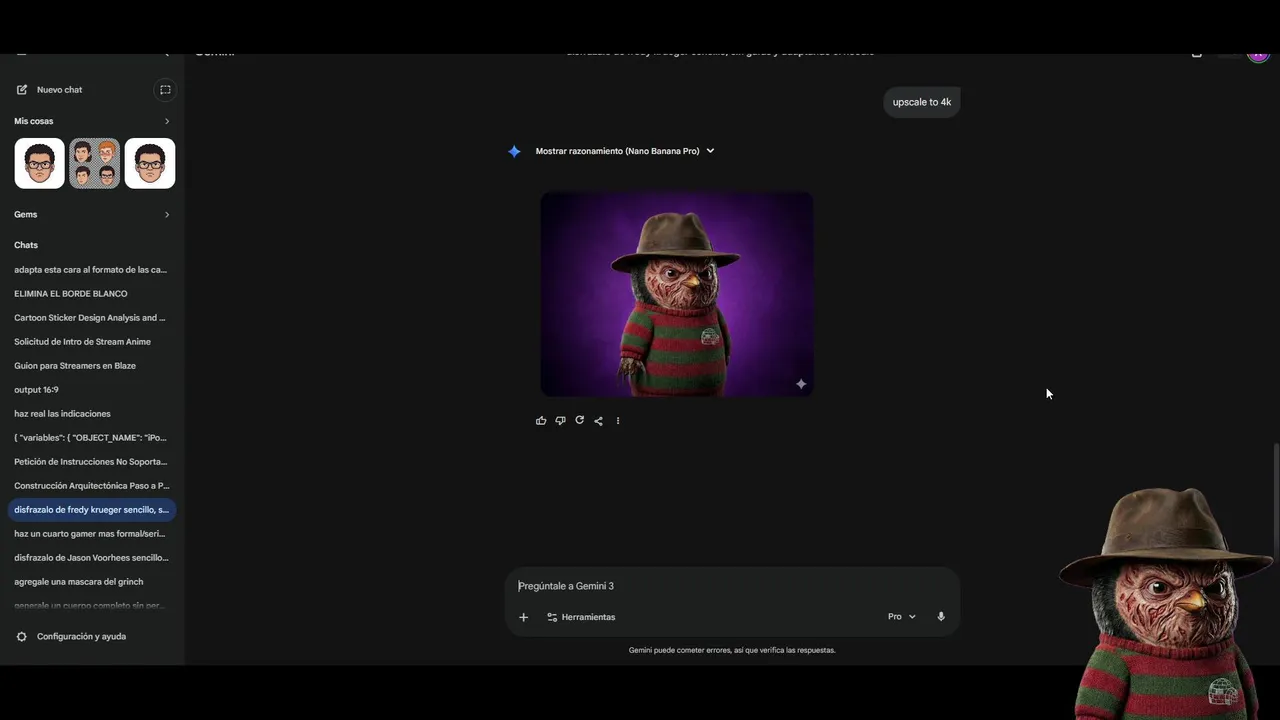
Task: Expand Mostrar razonamiento (Nano Banana Pro) chevron
Action: pyautogui.click(x=710, y=151)
